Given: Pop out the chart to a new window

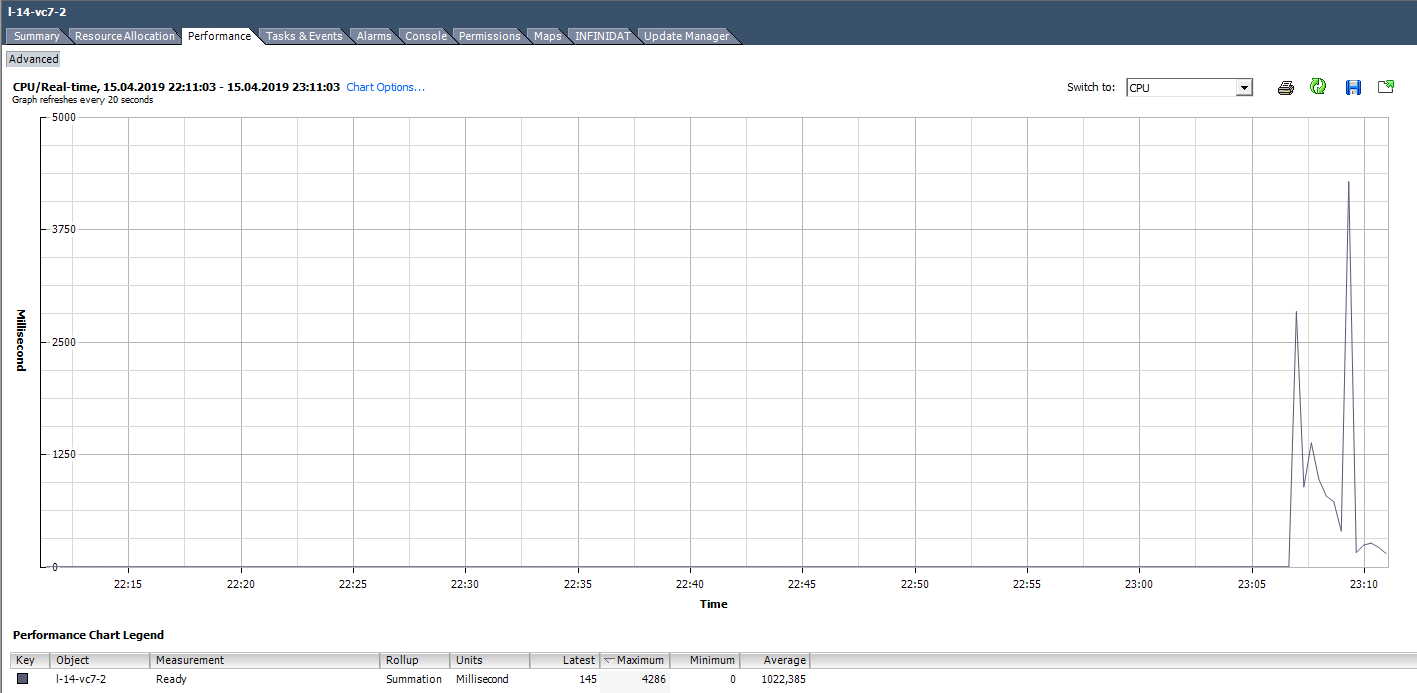Looking at the screenshot, I should 1386,87.
